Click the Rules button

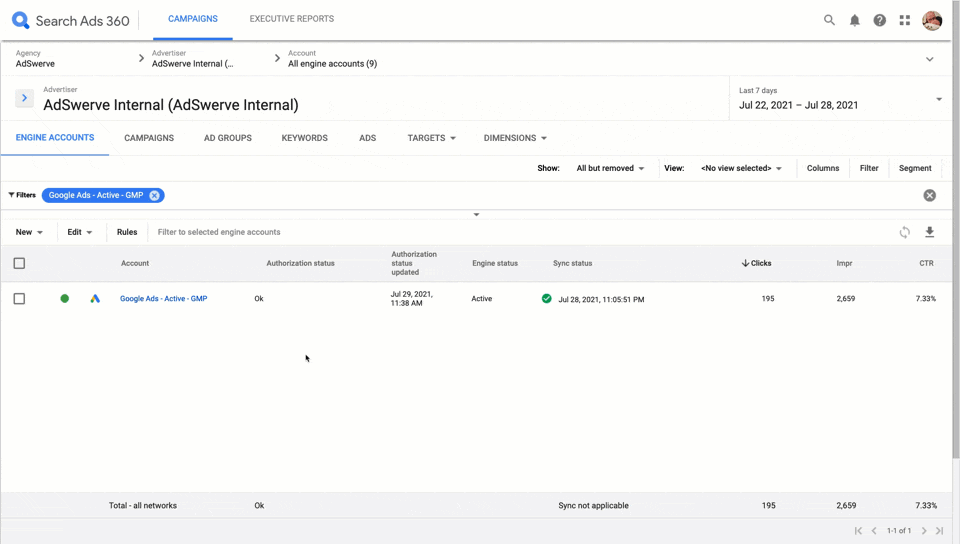point(127,232)
